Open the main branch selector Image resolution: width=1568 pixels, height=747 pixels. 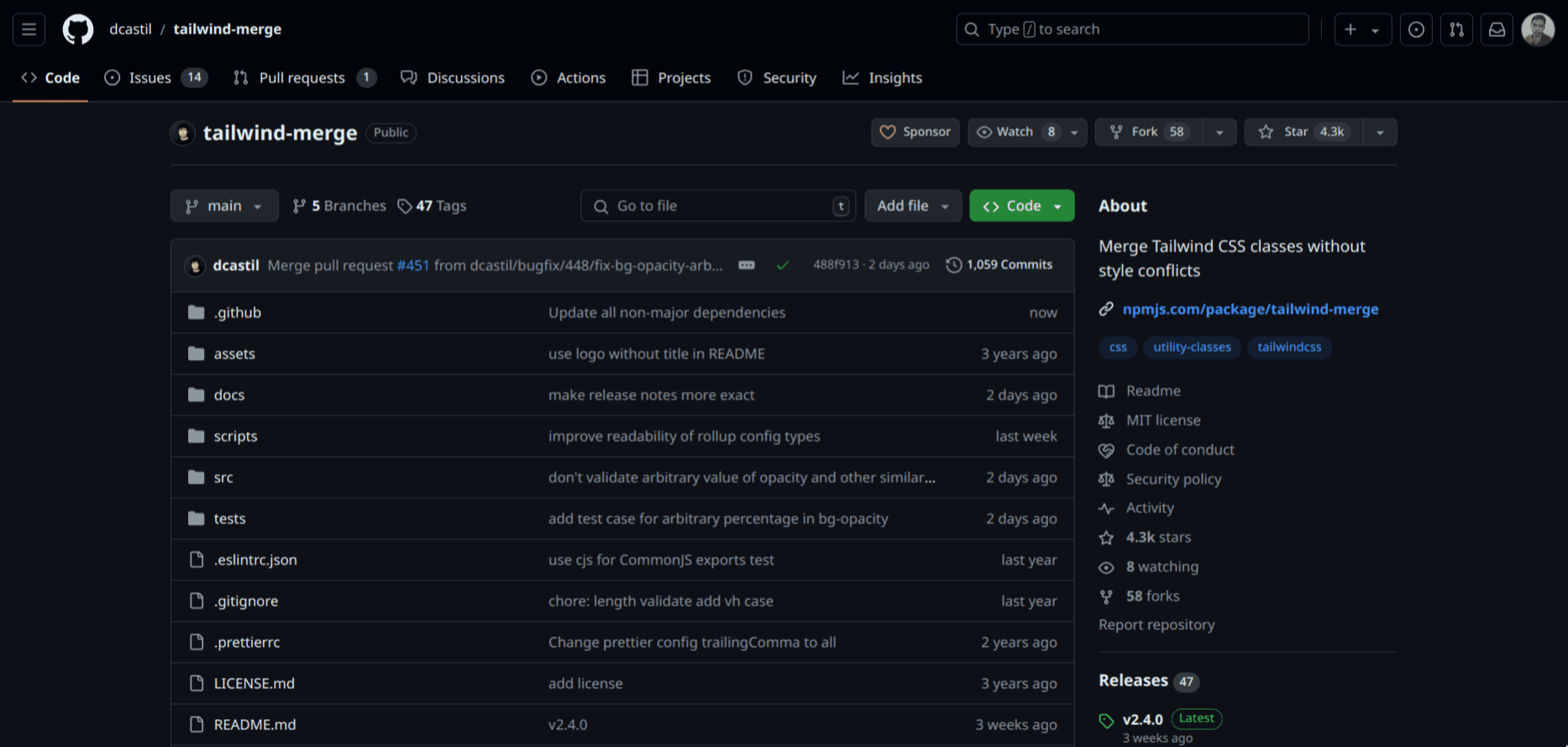pyautogui.click(x=224, y=206)
